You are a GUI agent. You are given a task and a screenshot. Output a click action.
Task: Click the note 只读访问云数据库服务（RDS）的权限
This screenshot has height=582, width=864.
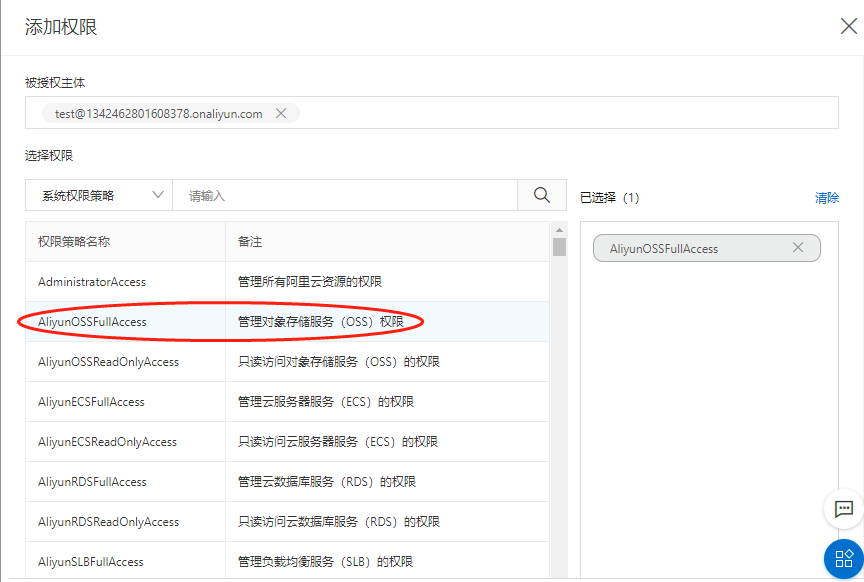339,521
